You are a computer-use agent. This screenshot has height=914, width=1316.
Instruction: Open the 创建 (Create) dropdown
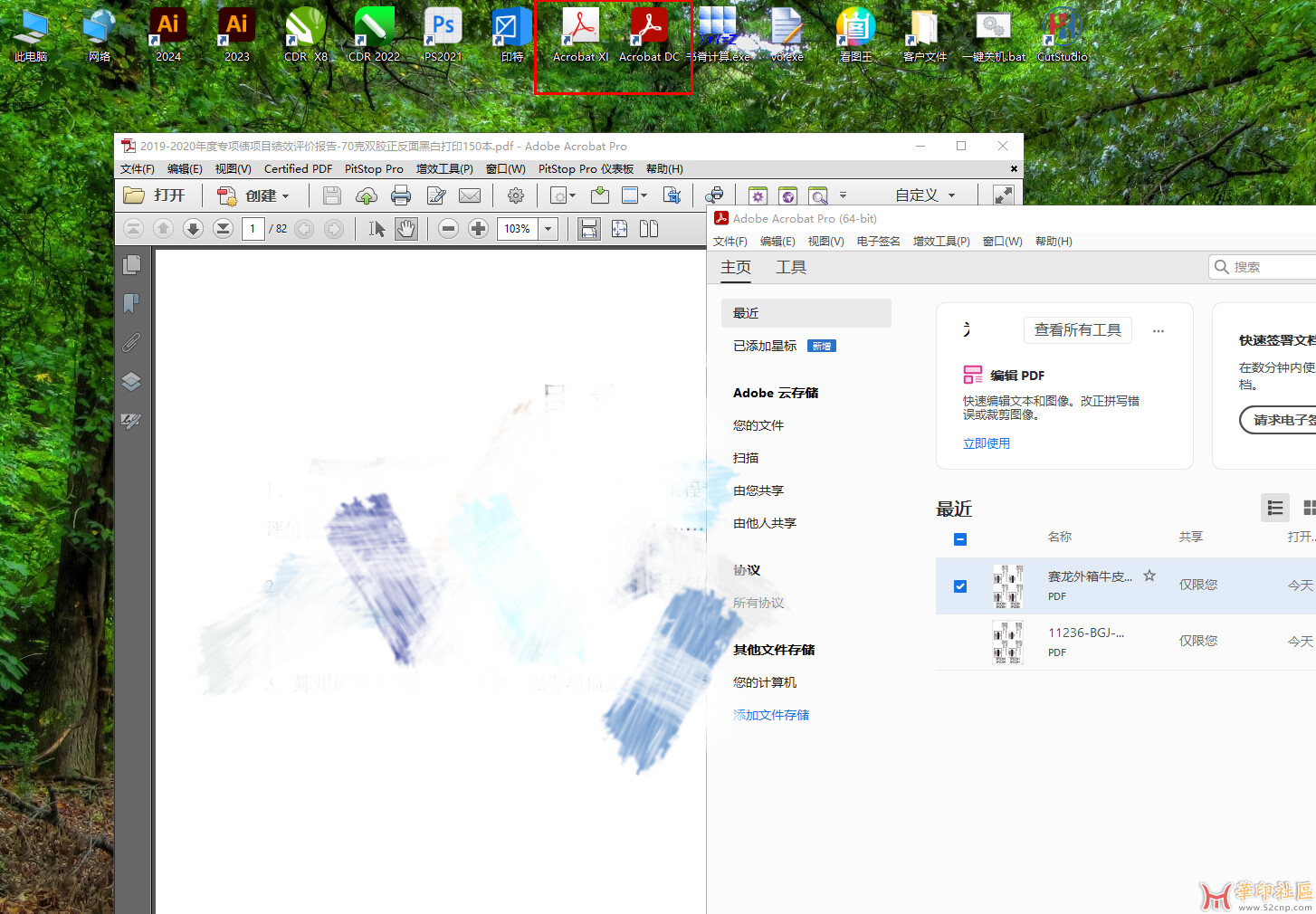click(254, 195)
